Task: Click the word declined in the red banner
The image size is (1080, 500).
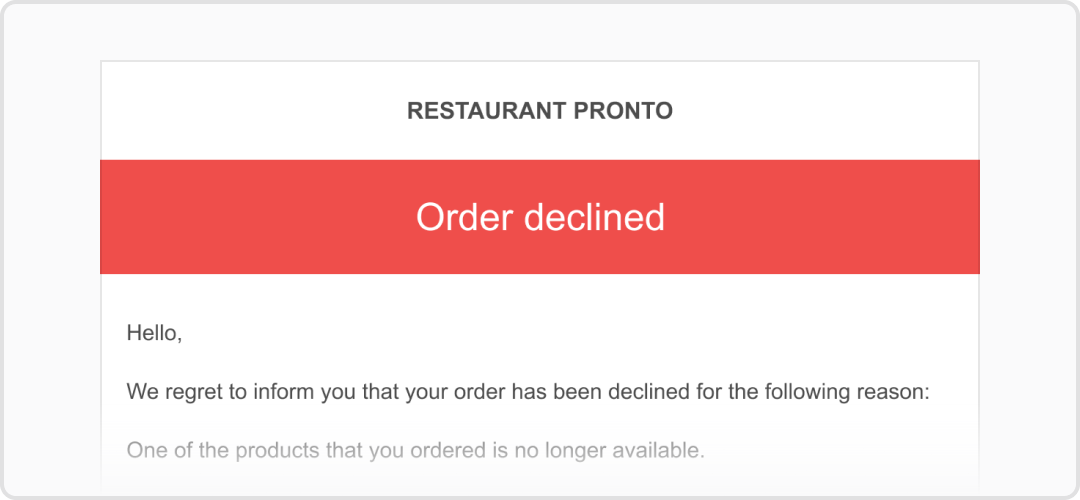Action: (594, 217)
